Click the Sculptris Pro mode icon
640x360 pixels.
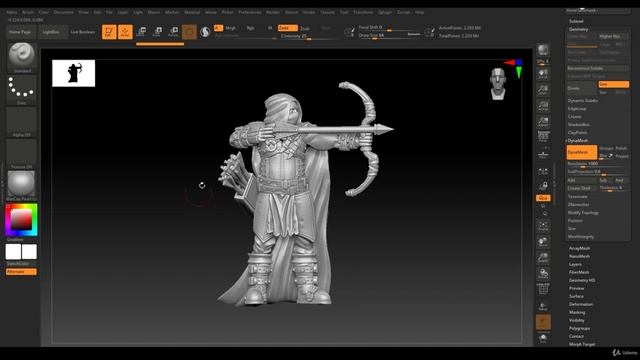[x=205, y=32]
